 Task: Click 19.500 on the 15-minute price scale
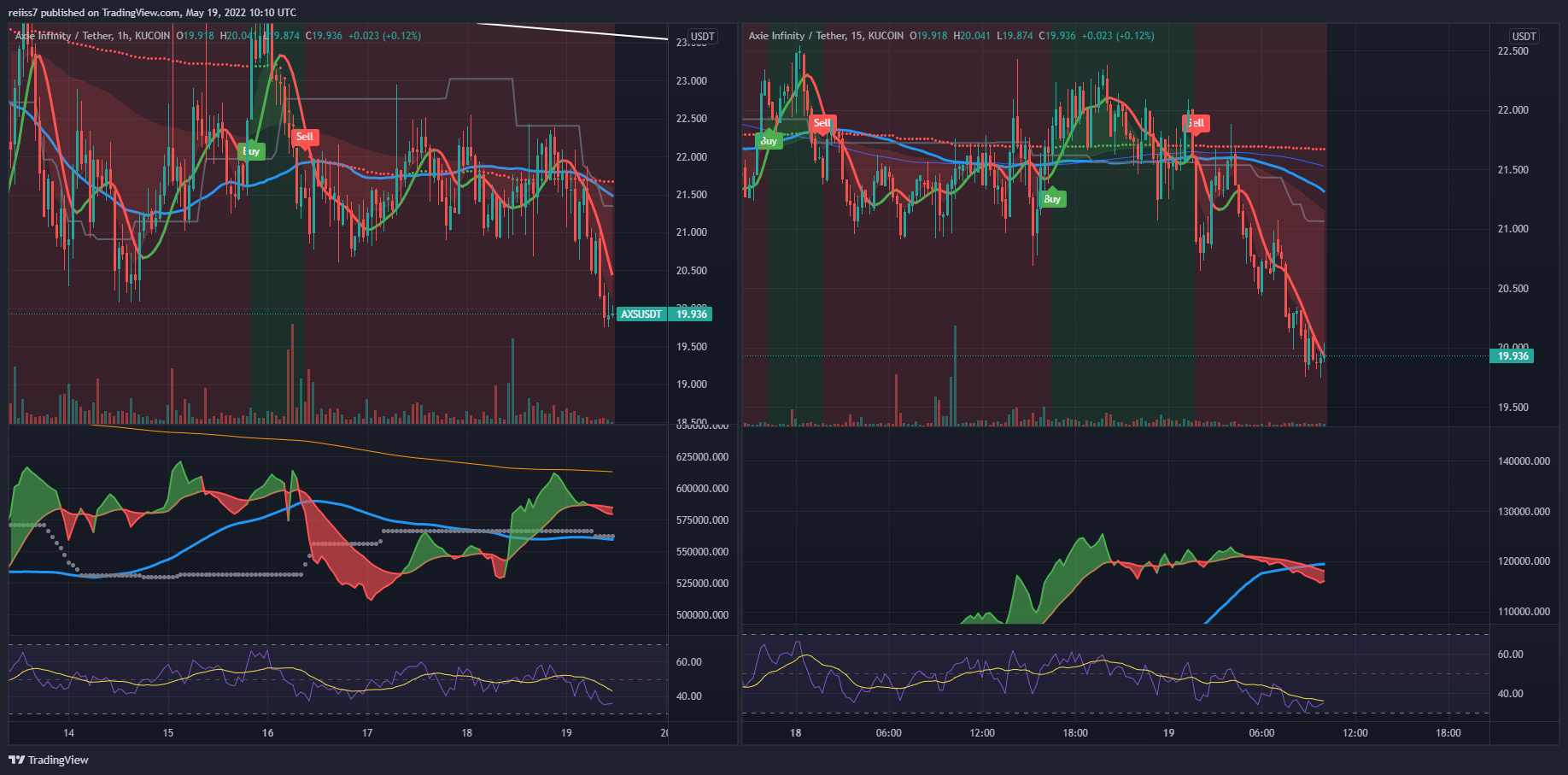[x=1513, y=408]
